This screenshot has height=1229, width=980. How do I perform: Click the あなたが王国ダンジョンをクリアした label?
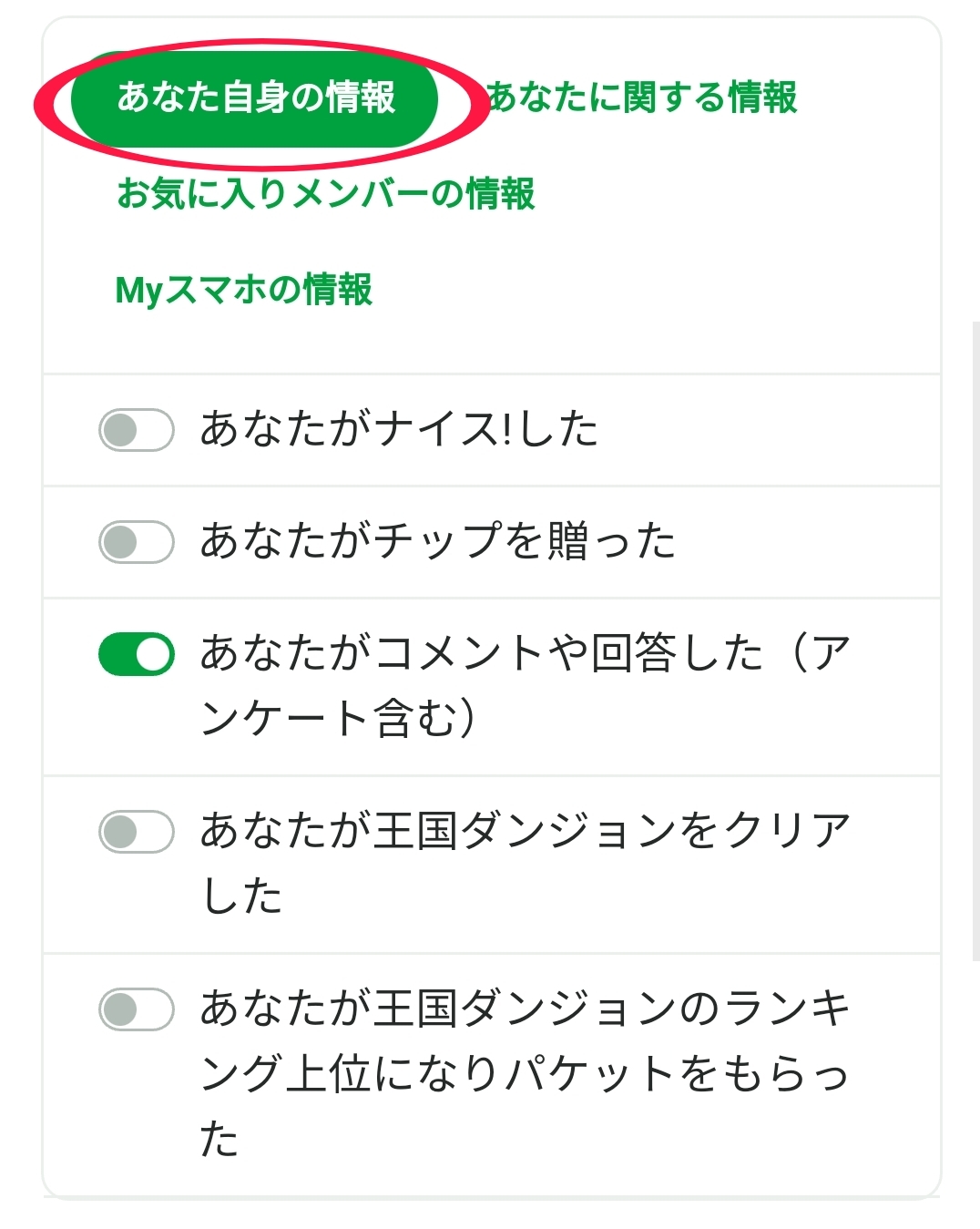pyautogui.click(x=524, y=863)
